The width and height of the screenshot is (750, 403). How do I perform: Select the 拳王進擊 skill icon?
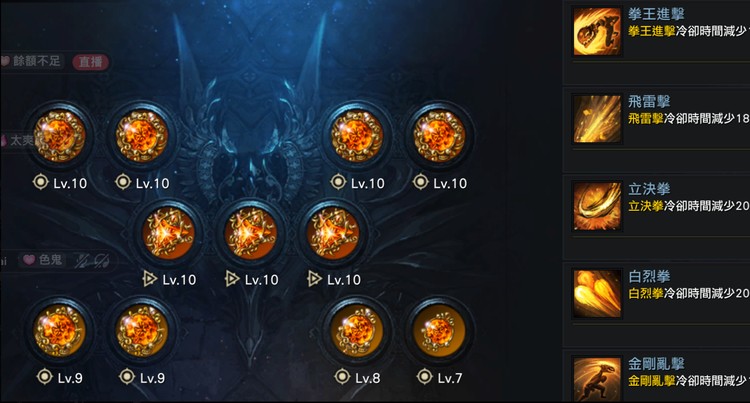(x=596, y=31)
